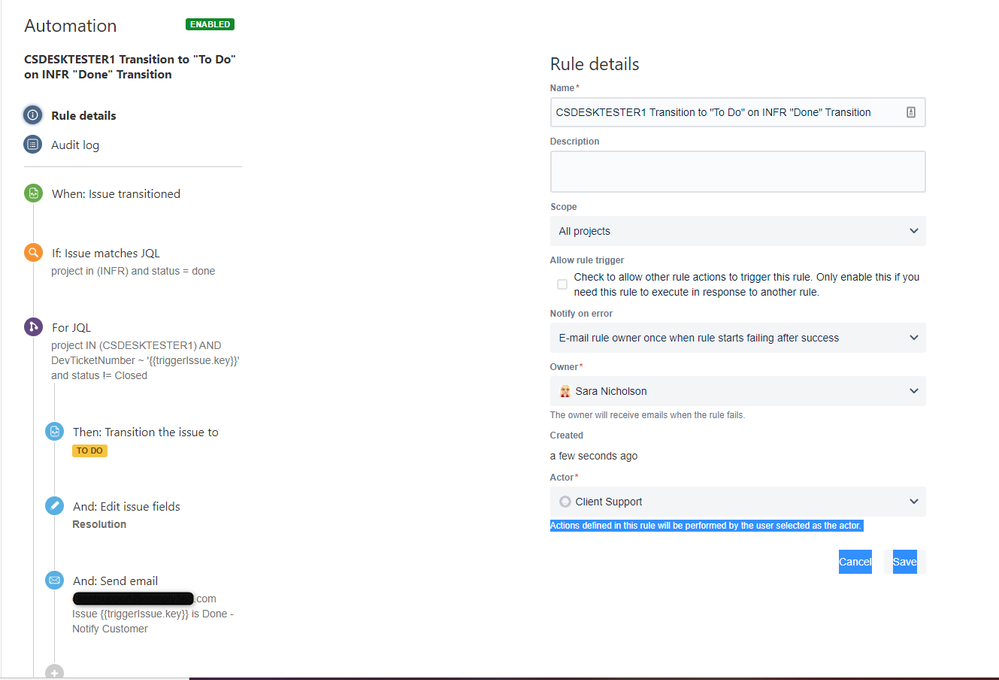Click the Resolution field label text

coord(99,524)
